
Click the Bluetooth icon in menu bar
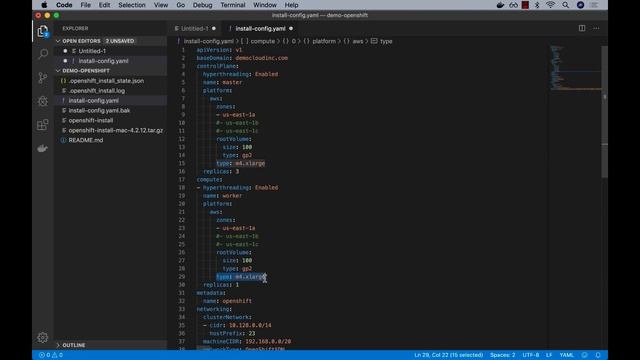(x=537, y=5)
